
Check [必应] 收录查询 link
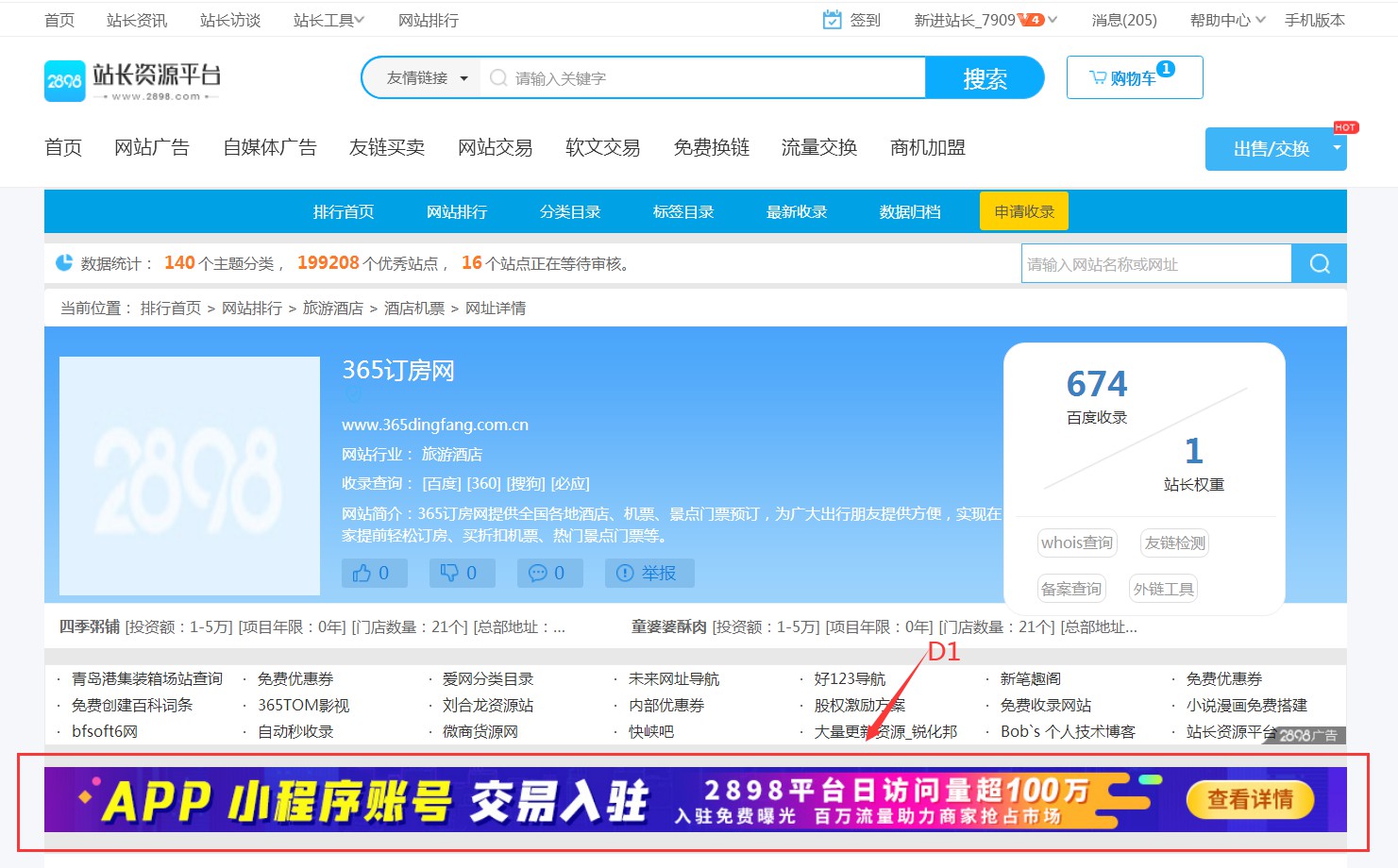[x=570, y=484]
